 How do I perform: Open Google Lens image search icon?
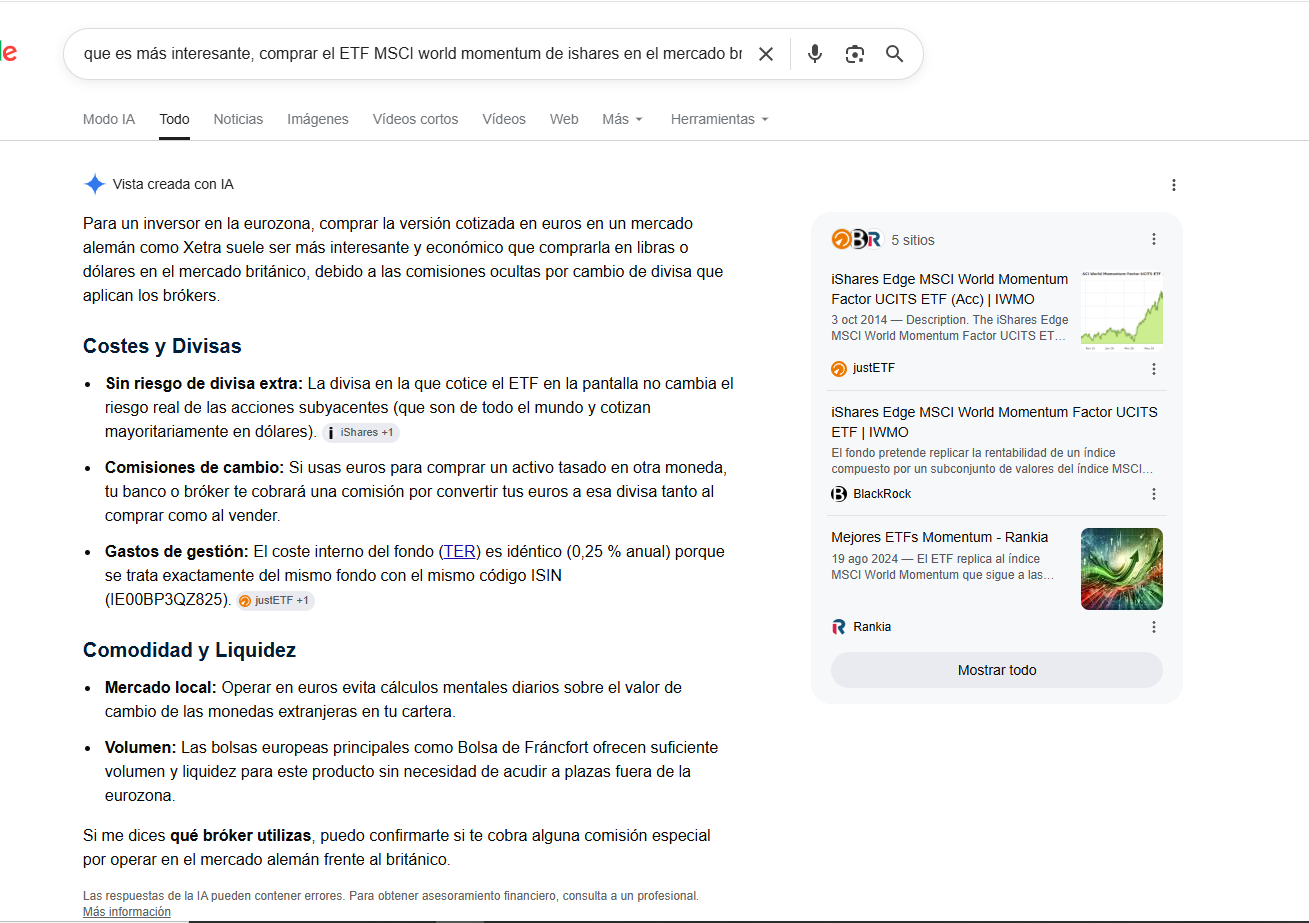pos(855,54)
